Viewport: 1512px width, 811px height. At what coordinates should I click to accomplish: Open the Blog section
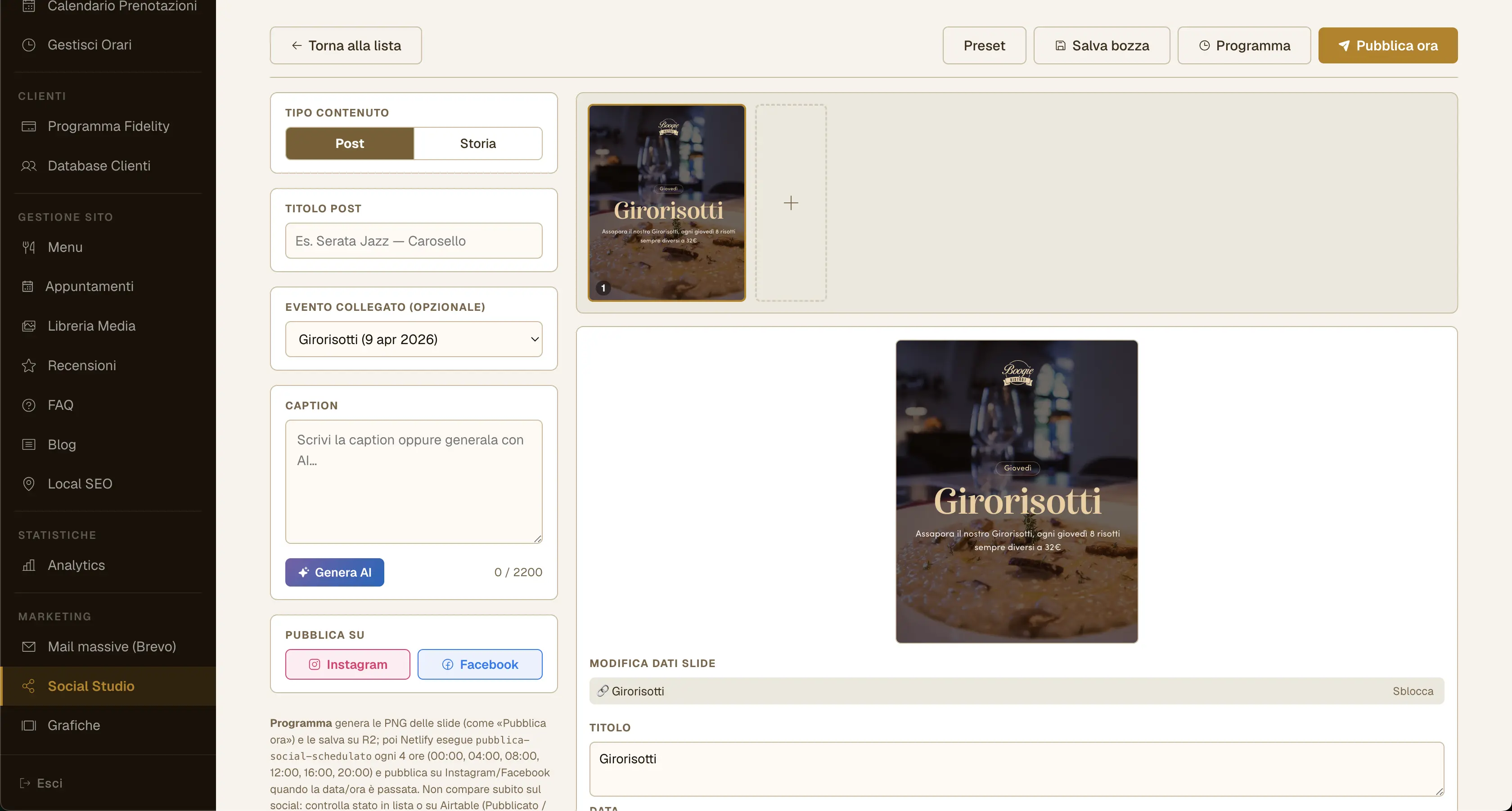coord(108,444)
